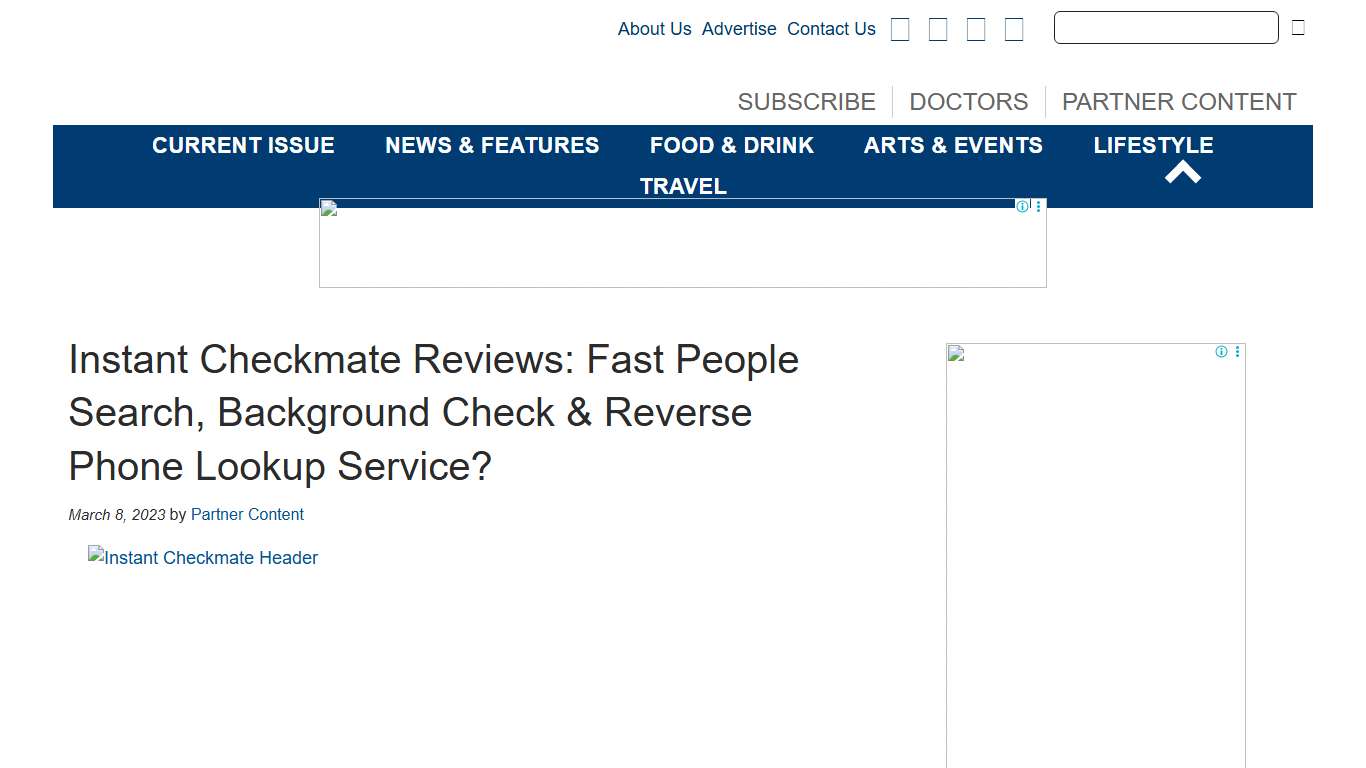
Task: Open the banner ad's three-dot options
Action: [1038, 206]
